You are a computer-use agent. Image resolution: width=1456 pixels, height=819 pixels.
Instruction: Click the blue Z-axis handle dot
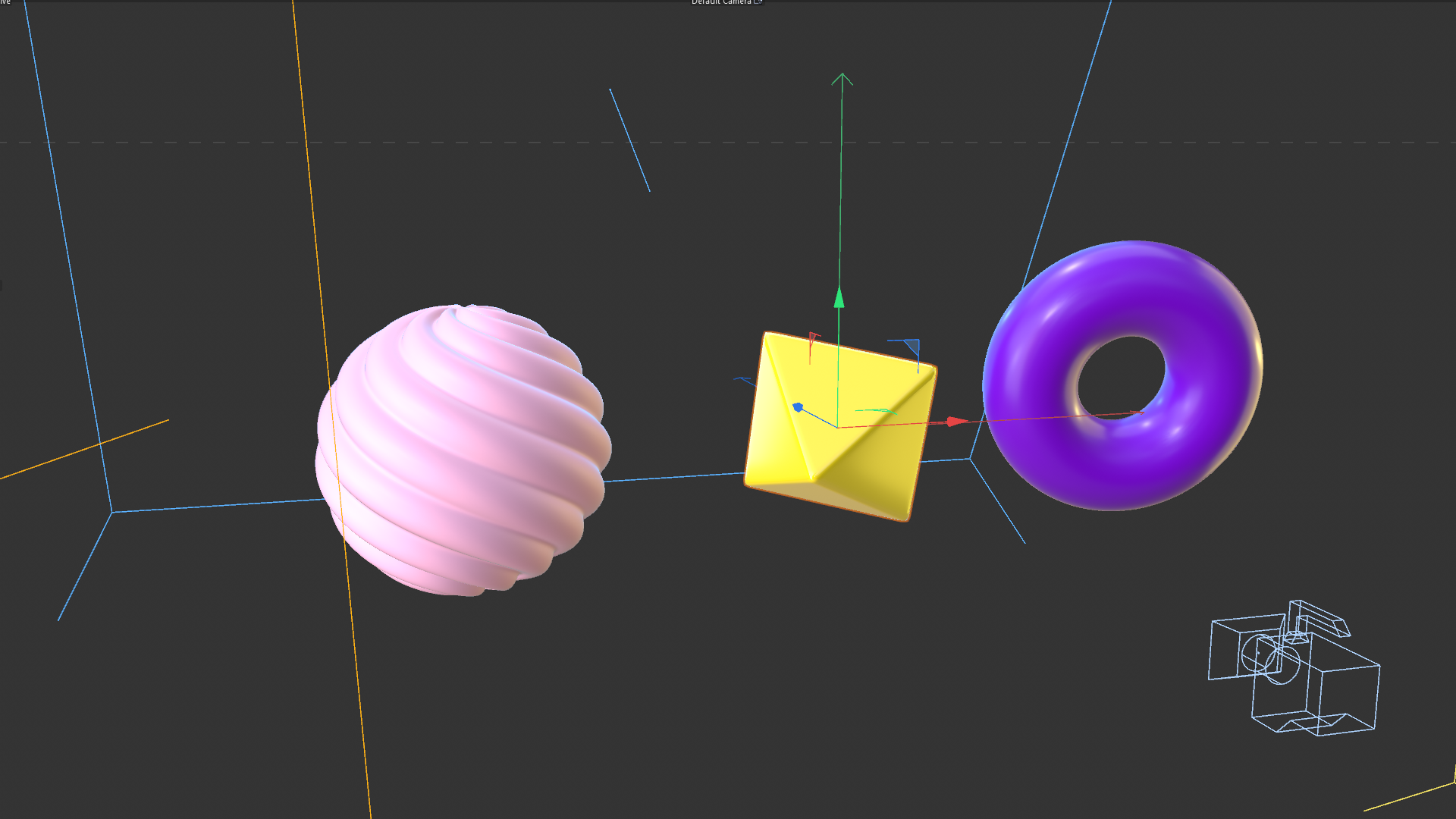click(x=798, y=407)
